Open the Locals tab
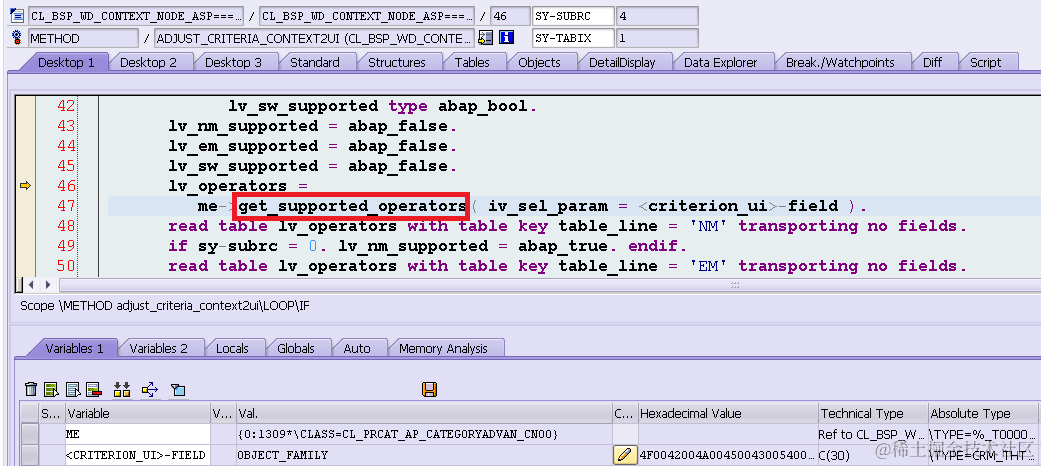This screenshot has height=466, width=1041. [x=232, y=348]
